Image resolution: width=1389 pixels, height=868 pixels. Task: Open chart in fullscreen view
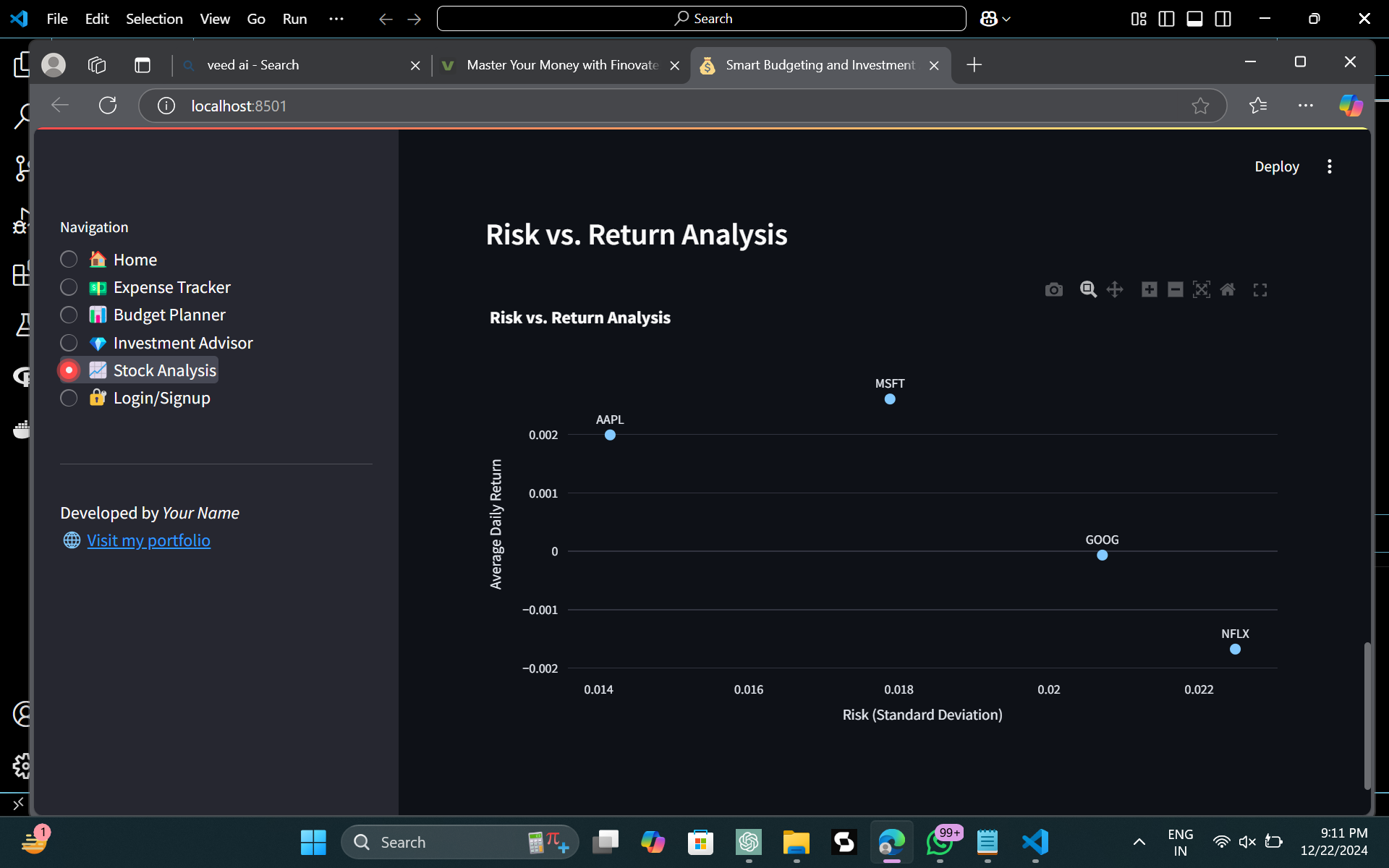(1260, 290)
